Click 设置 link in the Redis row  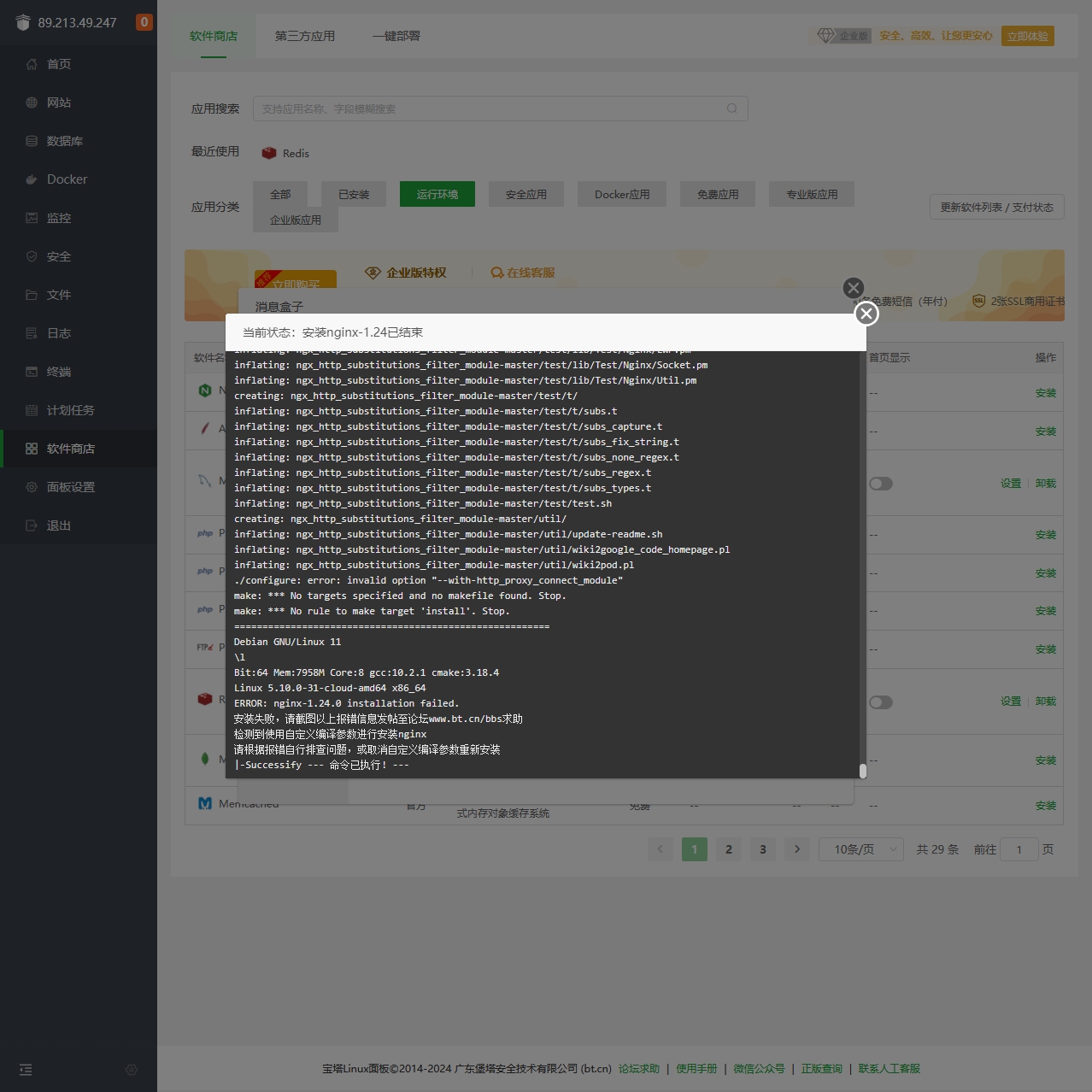point(1011,702)
